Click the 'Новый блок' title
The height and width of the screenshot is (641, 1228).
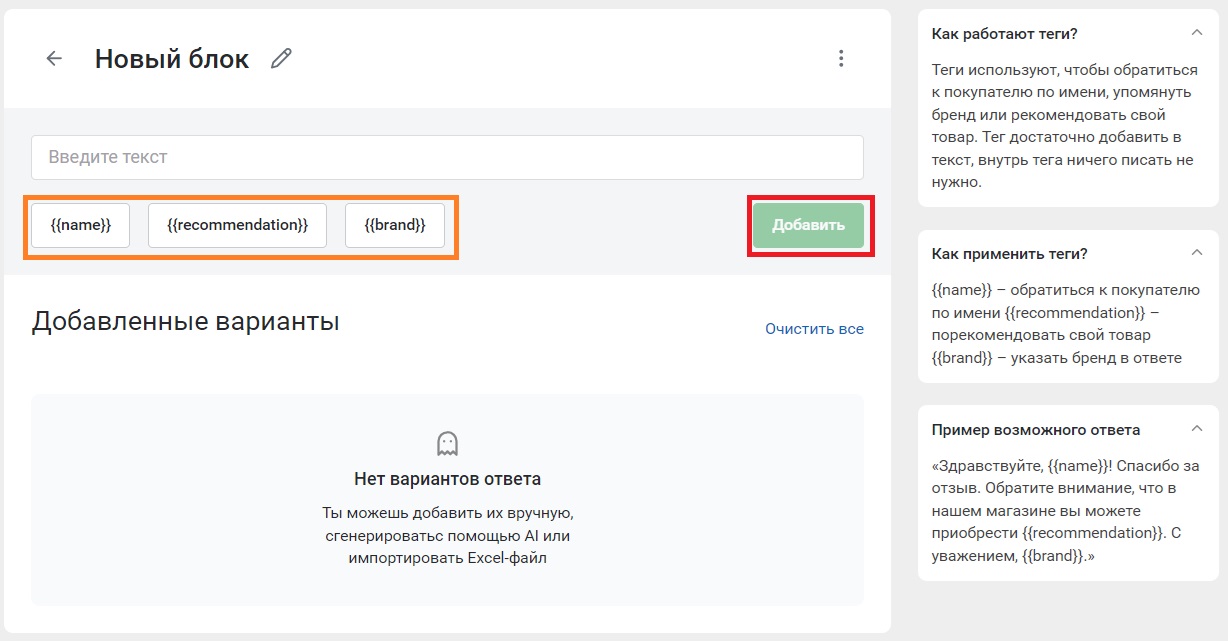(172, 59)
